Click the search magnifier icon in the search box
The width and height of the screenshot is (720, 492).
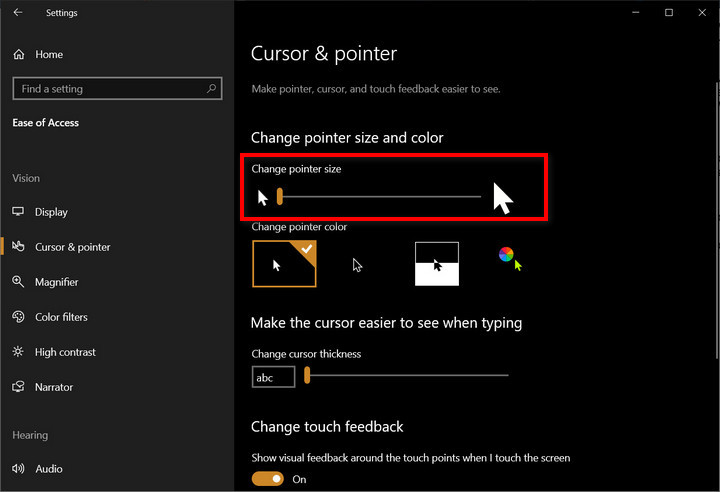coord(212,89)
